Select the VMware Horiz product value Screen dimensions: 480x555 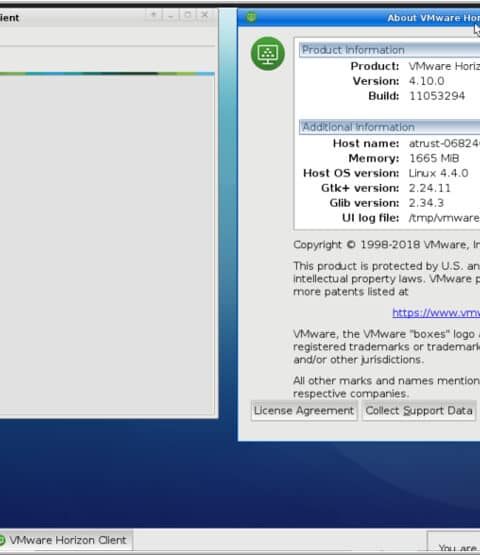tap(444, 66)
